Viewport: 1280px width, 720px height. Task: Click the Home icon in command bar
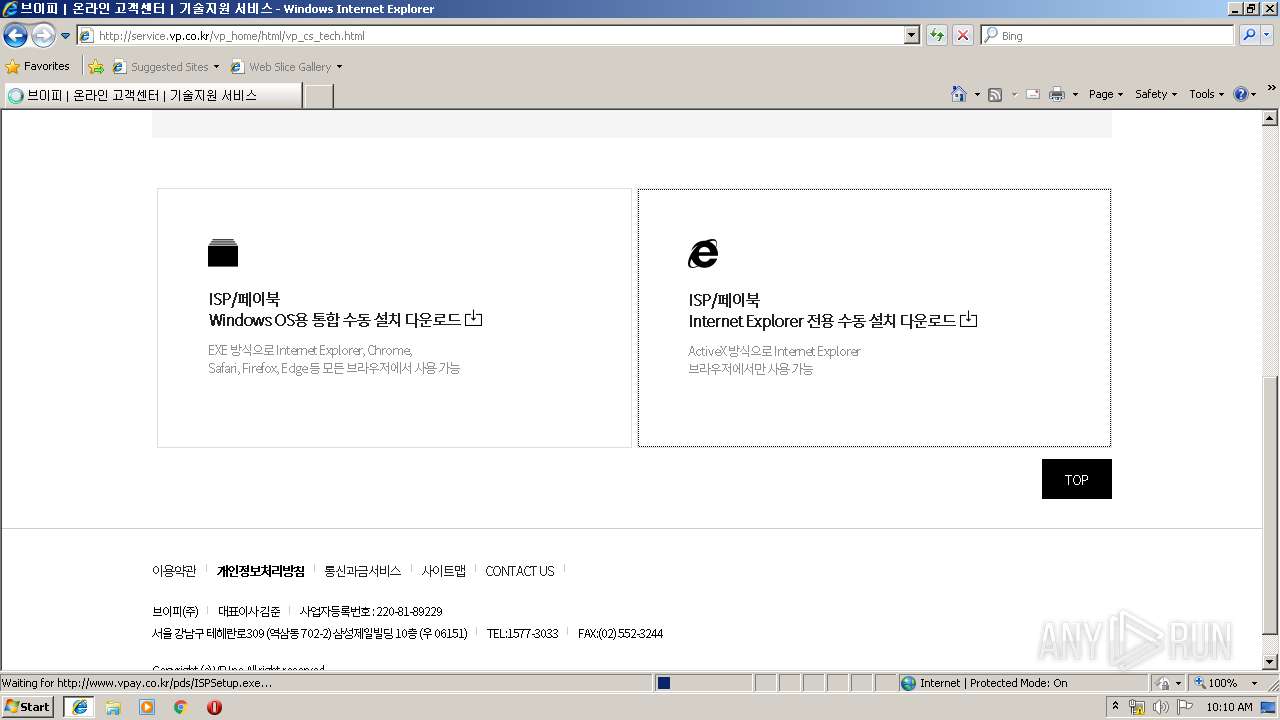click(959, 94)
